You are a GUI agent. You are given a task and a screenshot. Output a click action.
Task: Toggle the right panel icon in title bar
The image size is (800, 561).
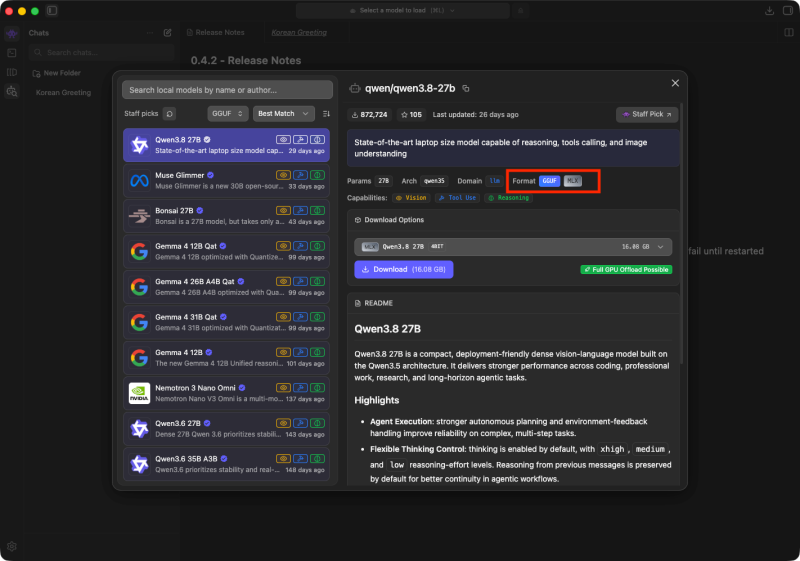click(788, 11)
